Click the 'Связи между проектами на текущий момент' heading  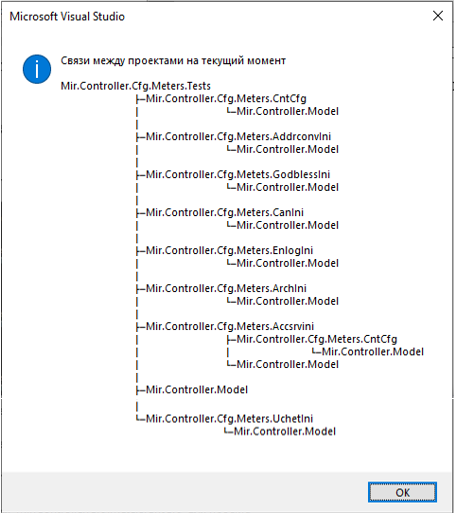173,61
